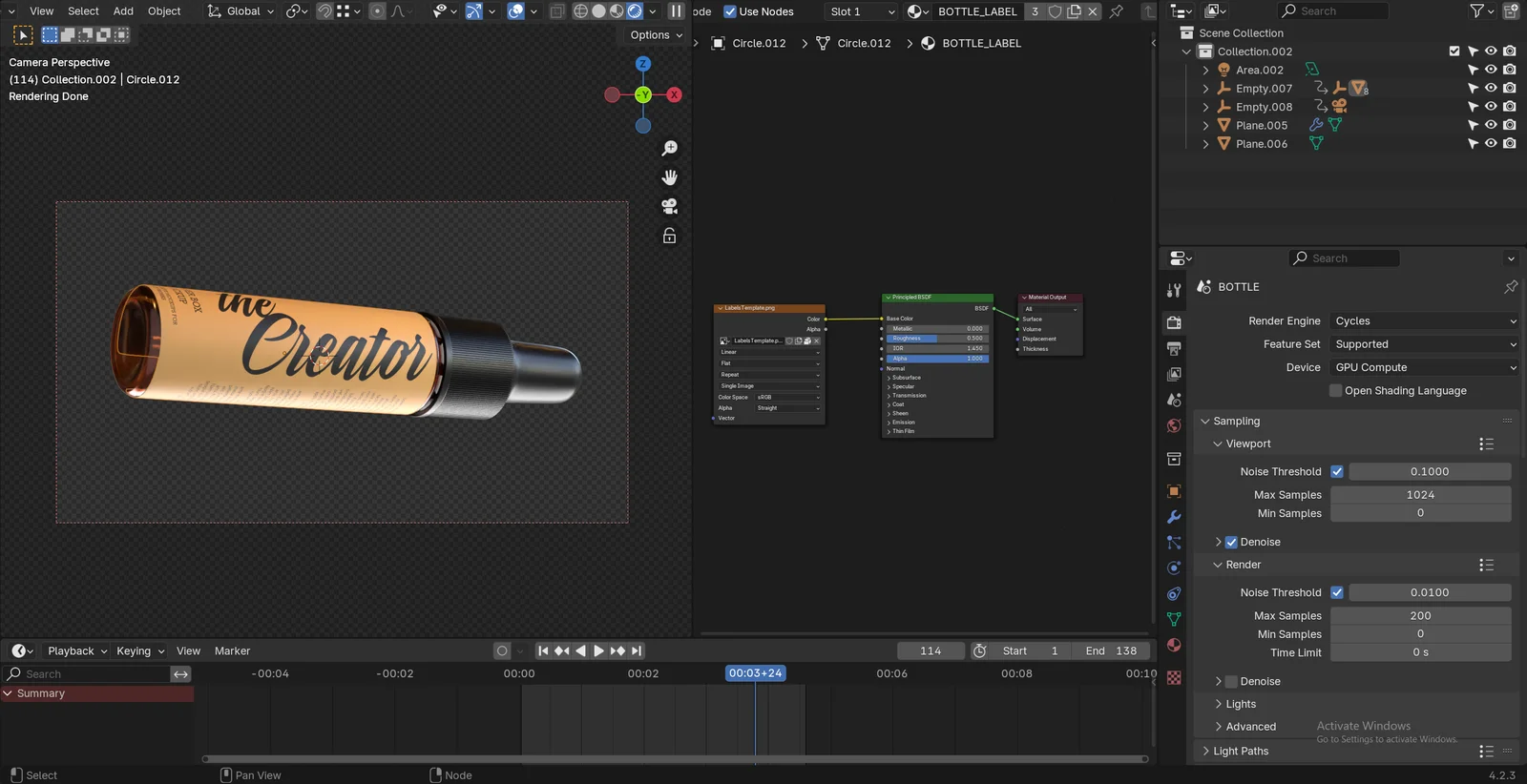Open the Render properties tab

[x=1174, y=322]
